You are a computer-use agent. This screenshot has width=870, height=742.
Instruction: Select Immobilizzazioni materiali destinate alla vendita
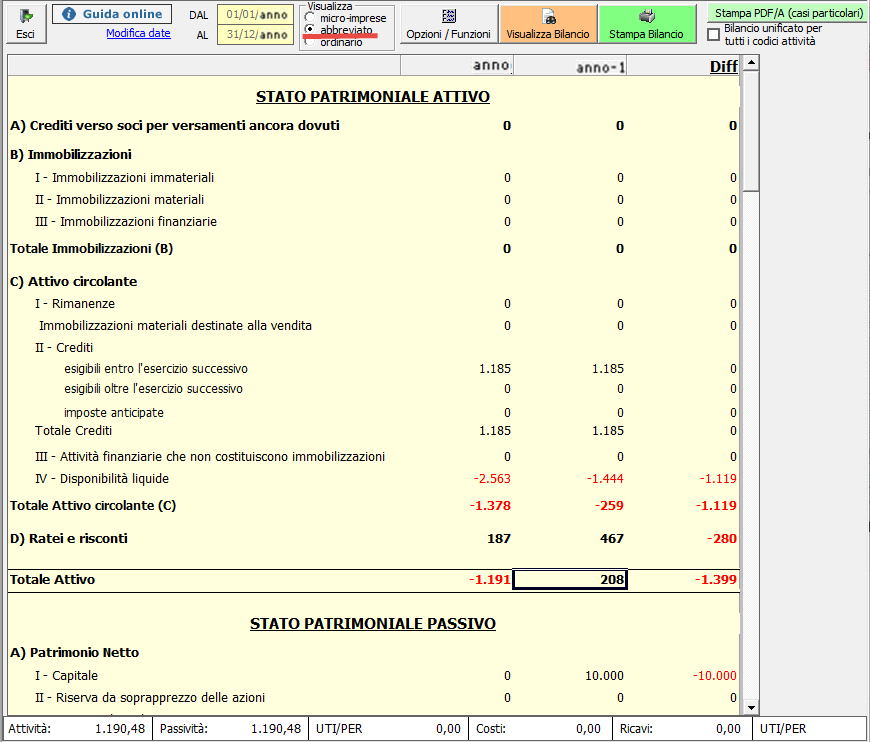(373, 326)
